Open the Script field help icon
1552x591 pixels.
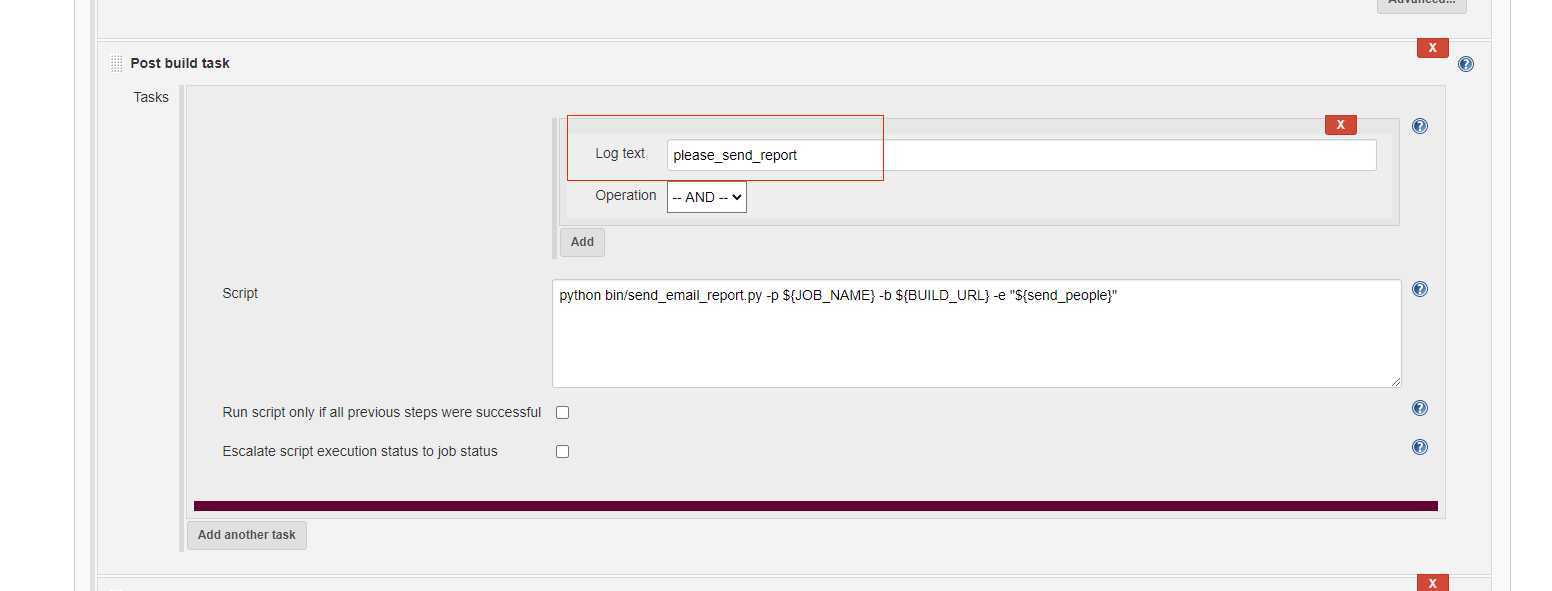(1420, 289)
